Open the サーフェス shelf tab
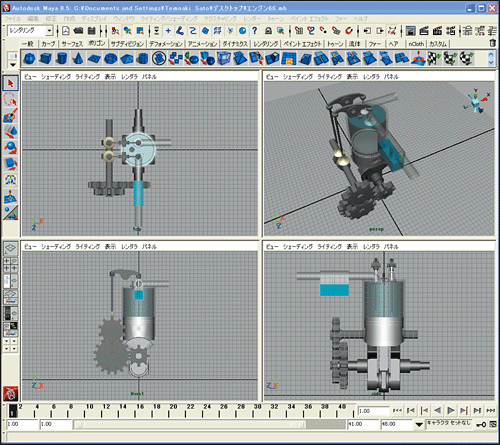This screenshot has height=445, width=500. coord(72,44)
